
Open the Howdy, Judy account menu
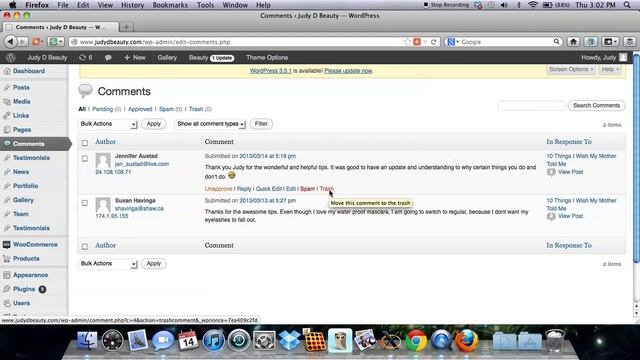[x=604, y=58]
